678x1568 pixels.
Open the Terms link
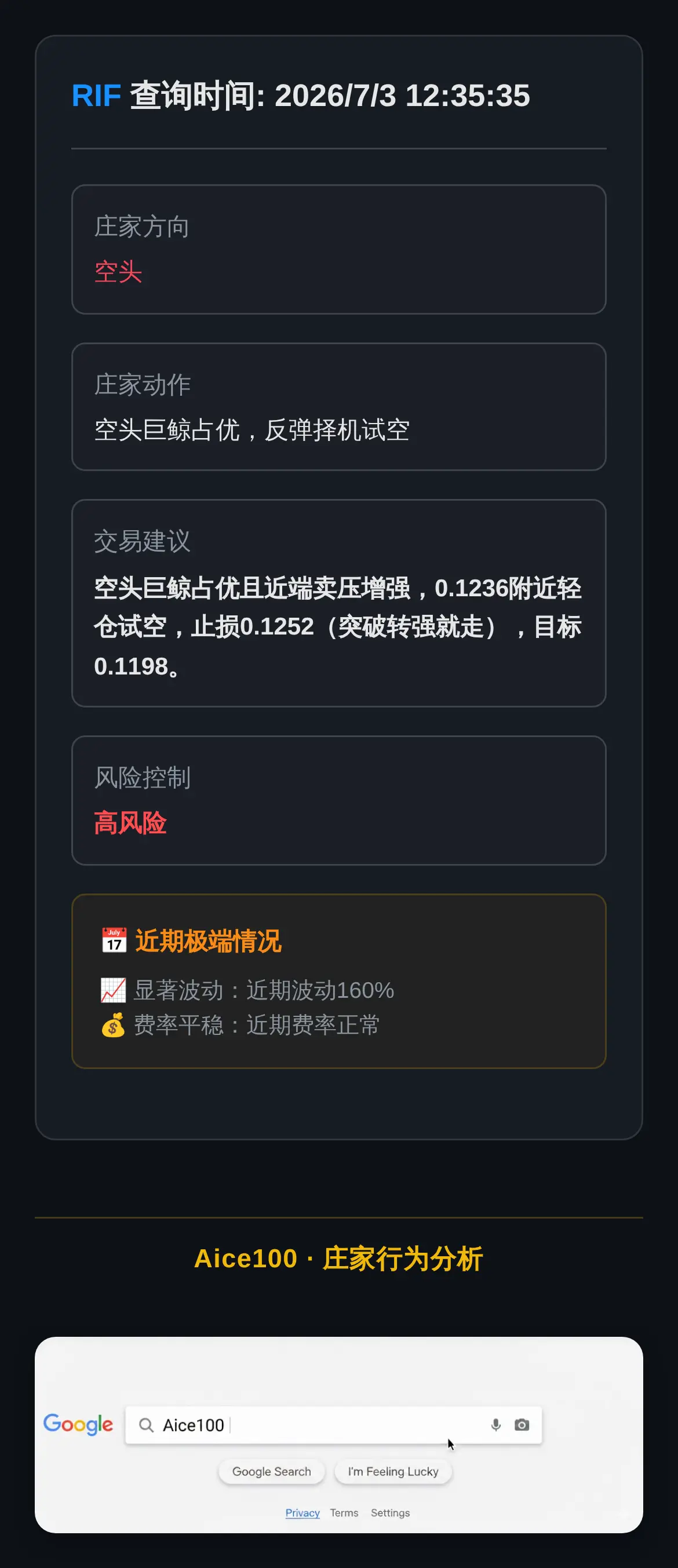[x=344, y=1512]
